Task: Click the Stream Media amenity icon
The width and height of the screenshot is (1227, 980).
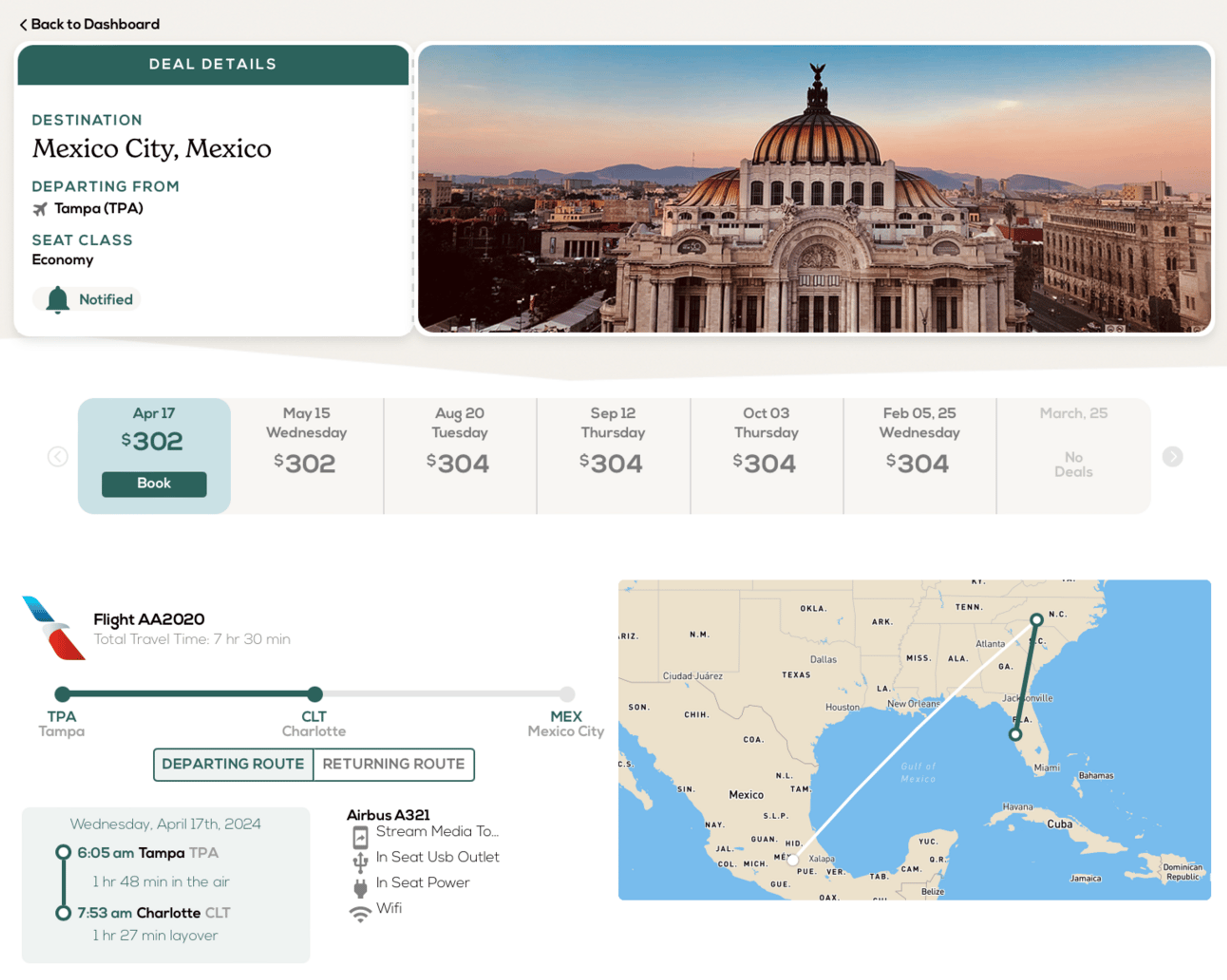Action: [x=360, y=838]
